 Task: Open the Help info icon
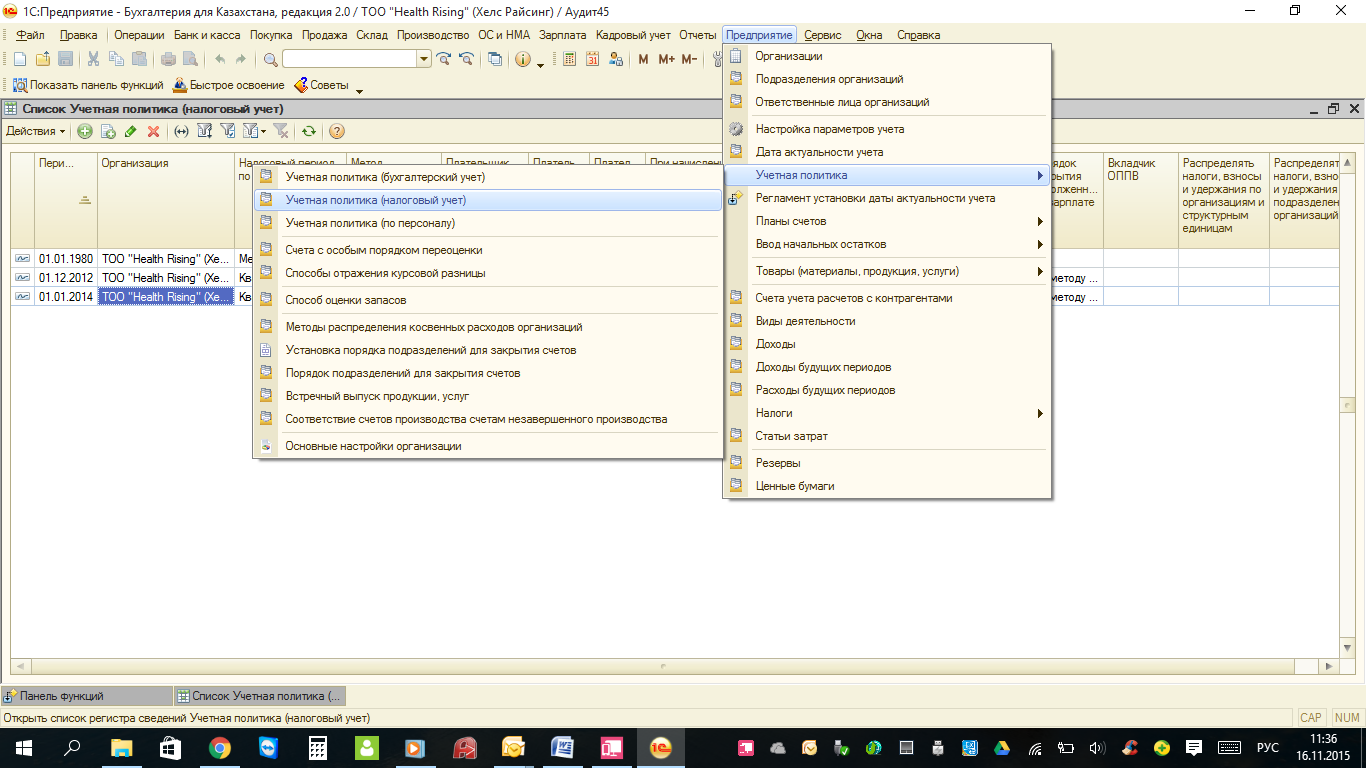coord(523,59)
